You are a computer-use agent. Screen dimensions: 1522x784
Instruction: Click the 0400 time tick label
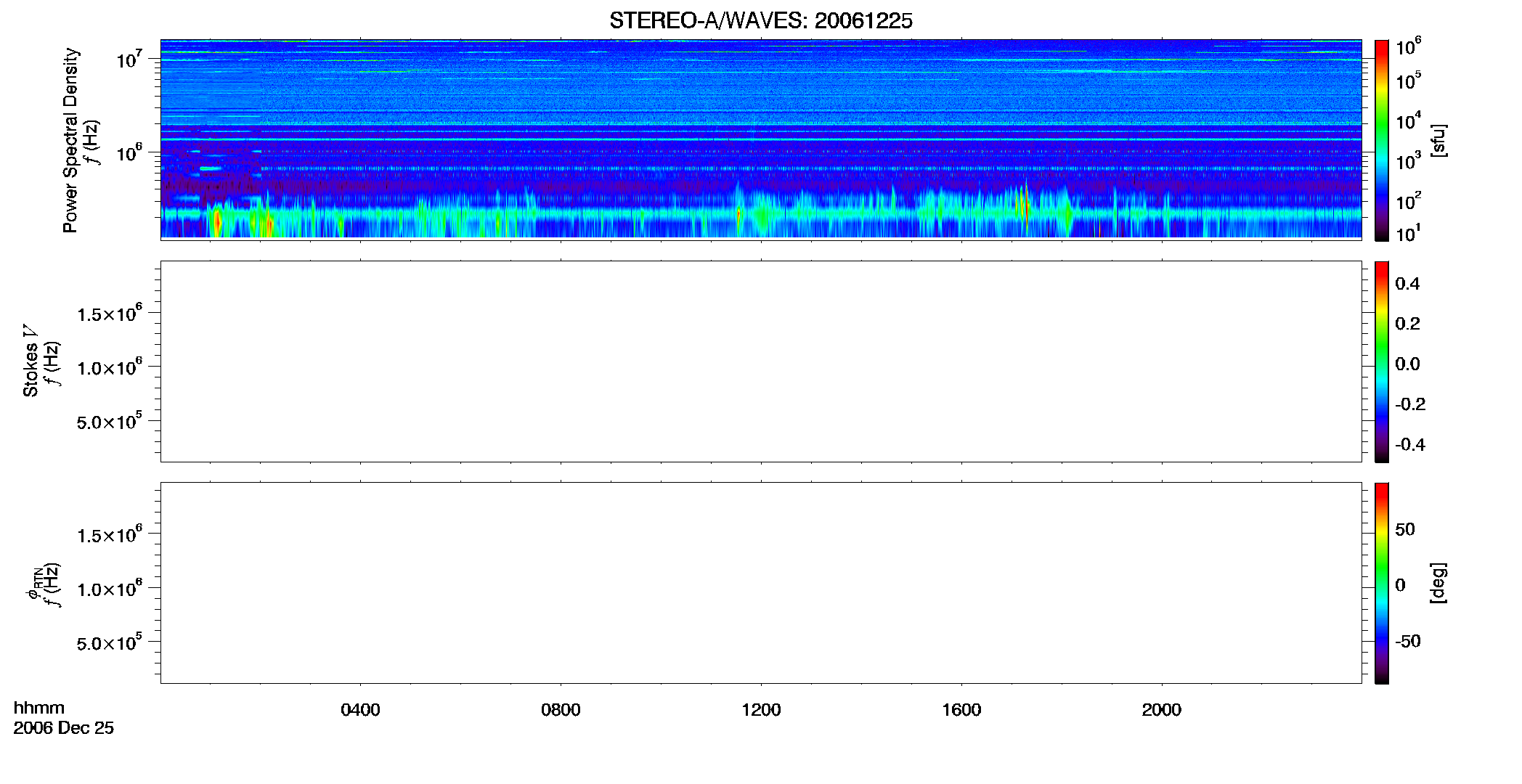360,710
